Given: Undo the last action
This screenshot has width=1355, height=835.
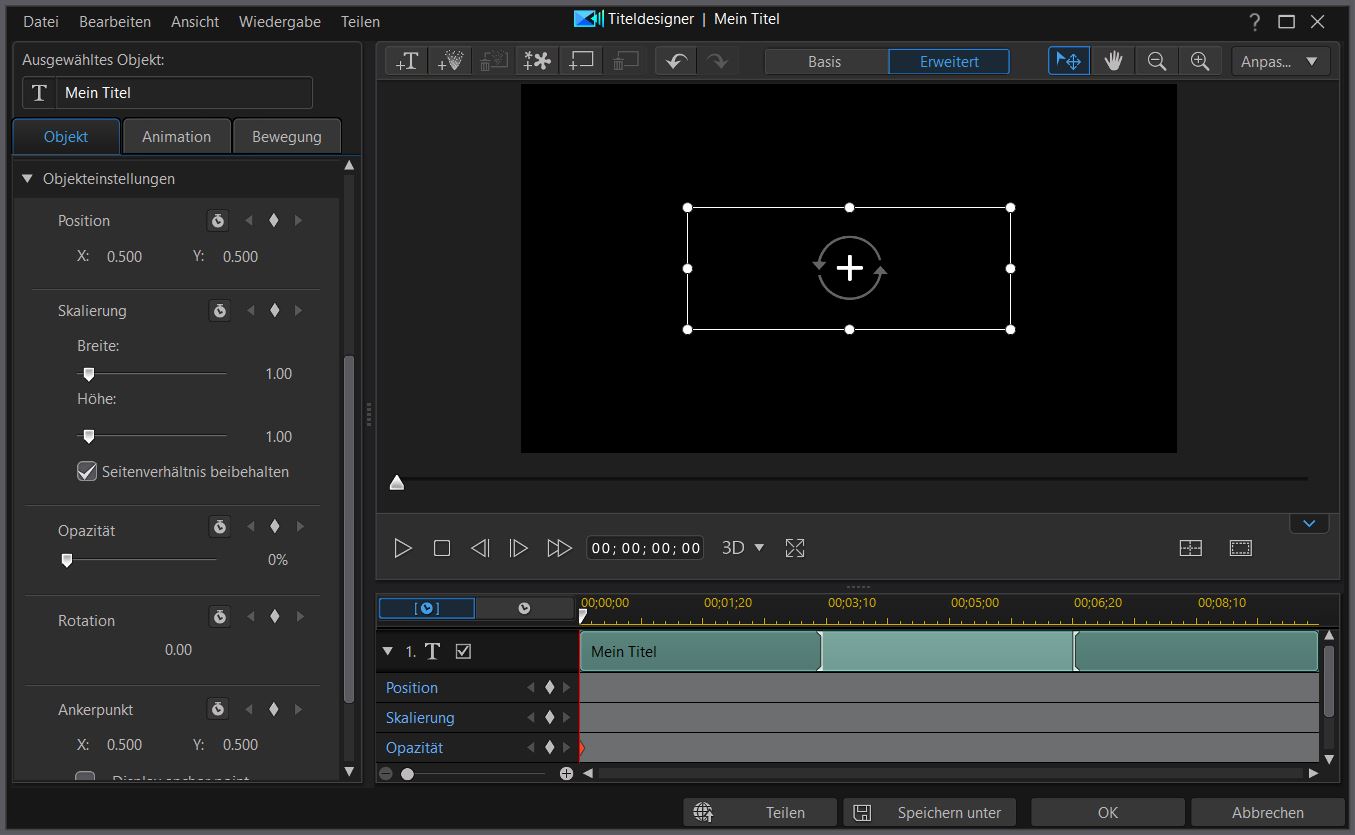Looking at the screenshot, I should pyautogui.click(x=675, y=60).
